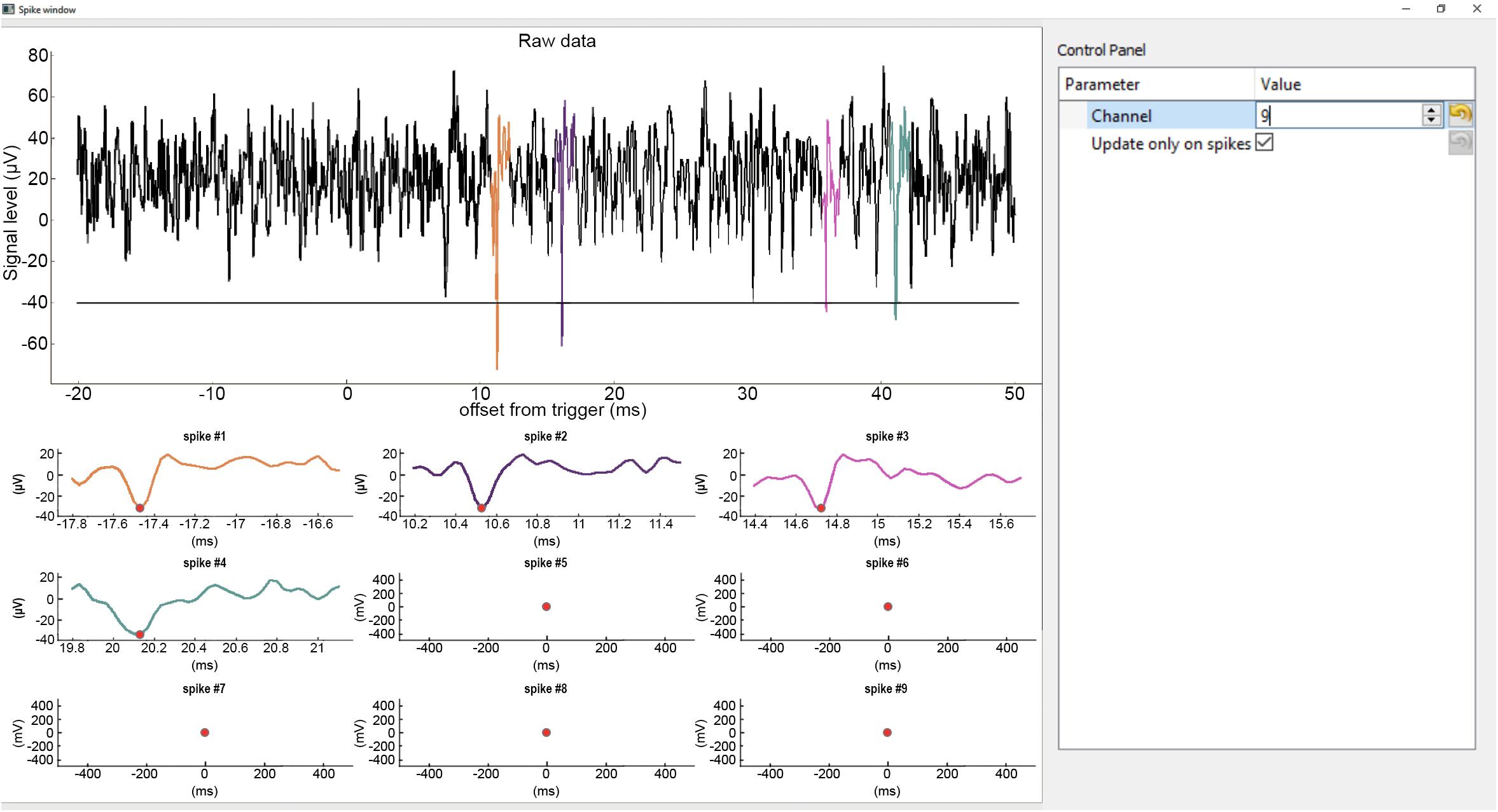Click into the Channel value input field

pyautogui.click(x=1338, y=115)
